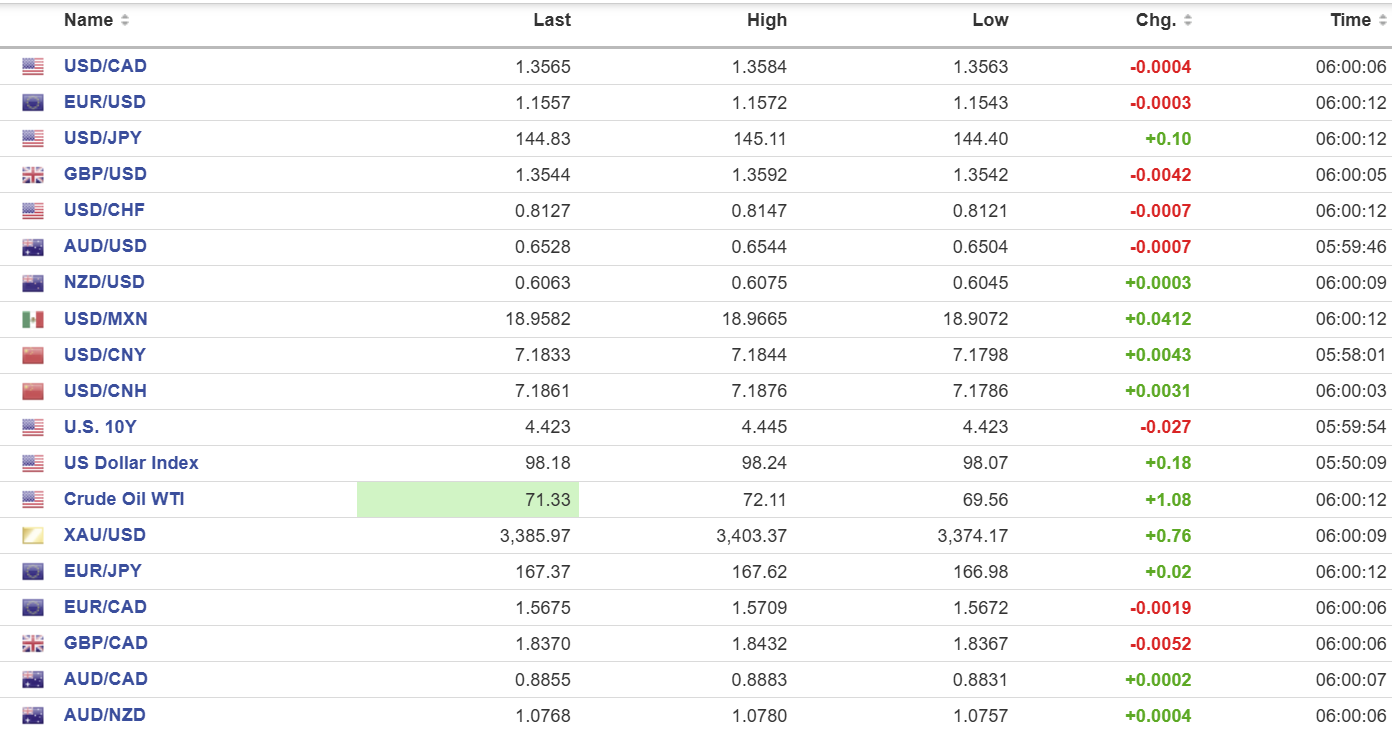
Task: Click the Australian flag icon beside AUD/USD
Action: click(33, 247)
